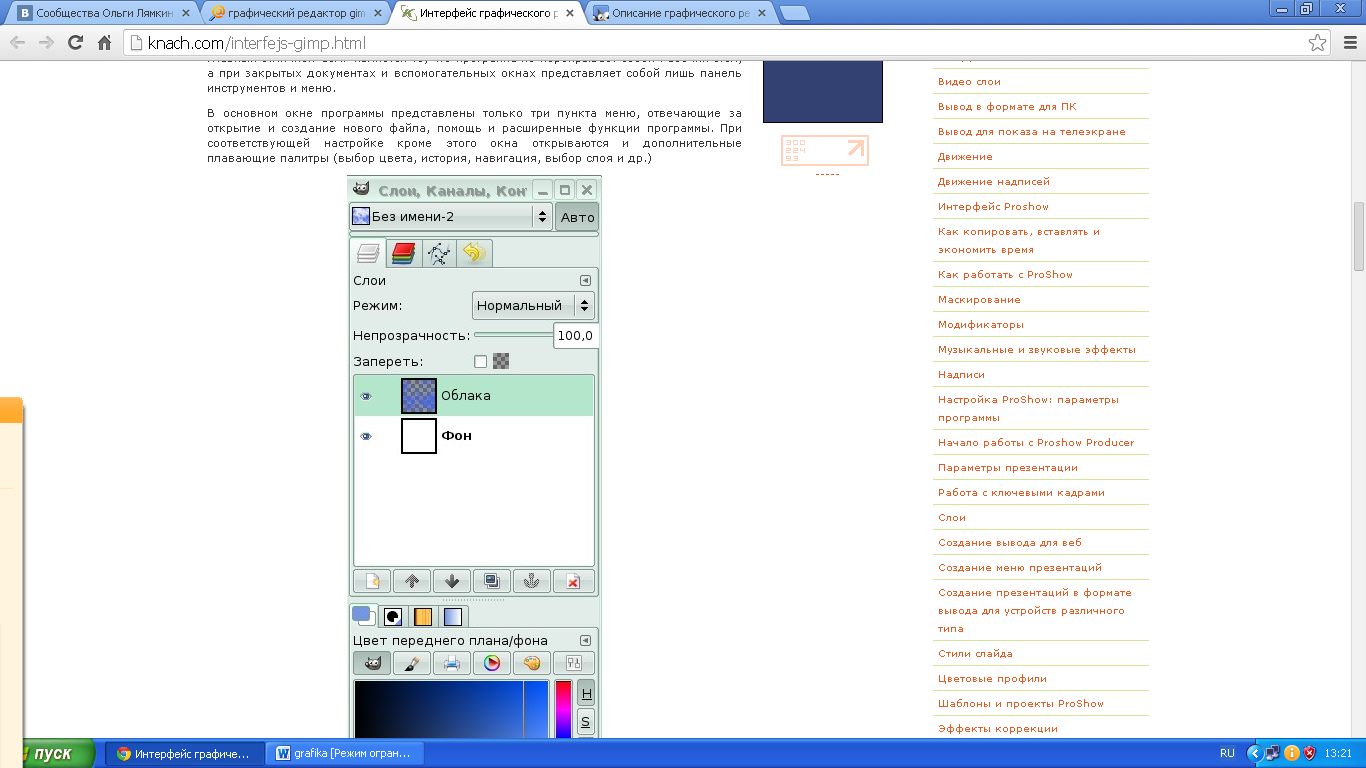Click the duplicate layer icon
This screenshot has height=768, width=1366.
tap(492, 581)
